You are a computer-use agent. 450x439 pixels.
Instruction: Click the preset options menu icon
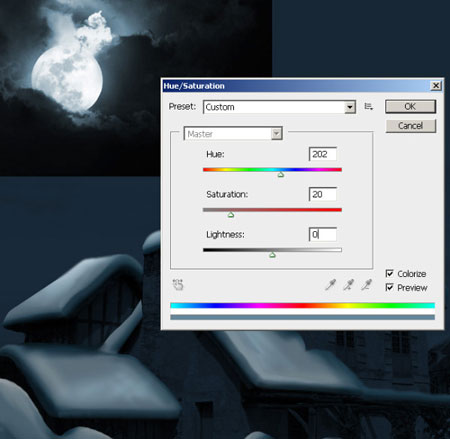click(368, 107)
